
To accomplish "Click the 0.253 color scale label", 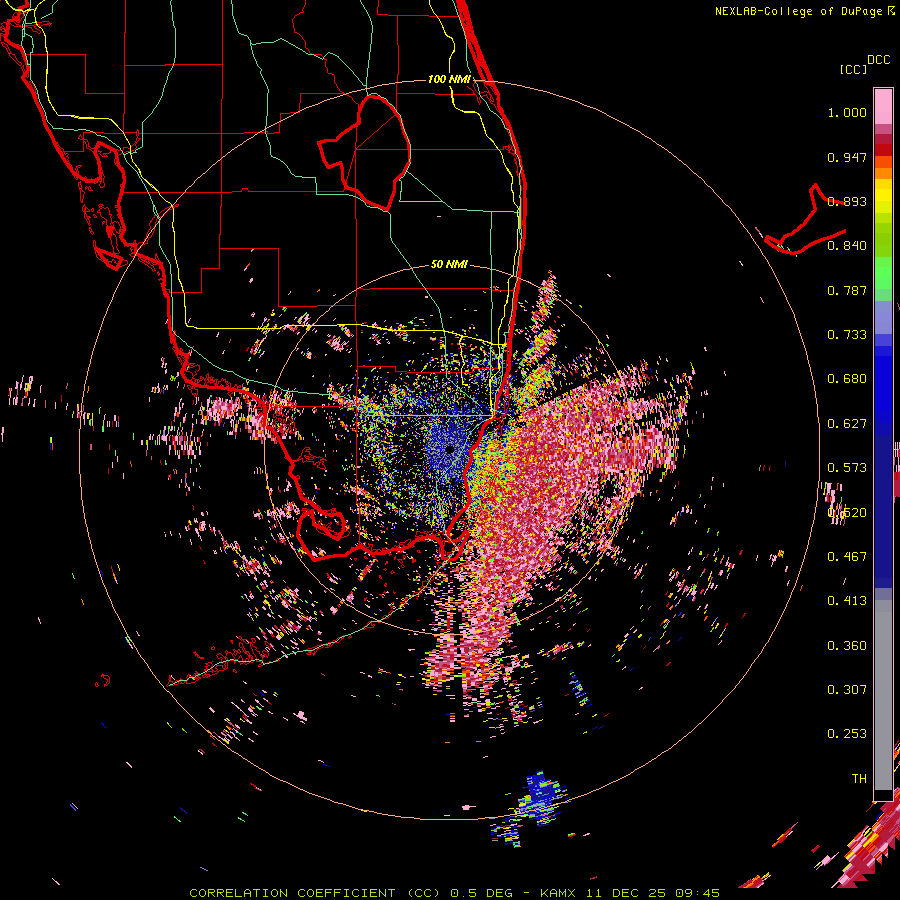I will [847, 734].
